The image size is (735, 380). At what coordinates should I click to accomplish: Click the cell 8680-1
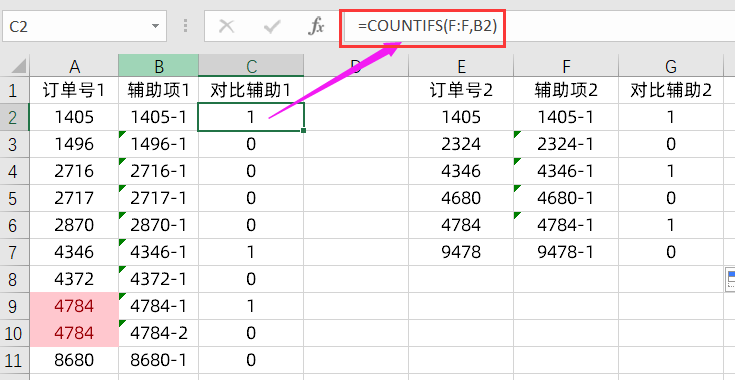coord(158,360)
